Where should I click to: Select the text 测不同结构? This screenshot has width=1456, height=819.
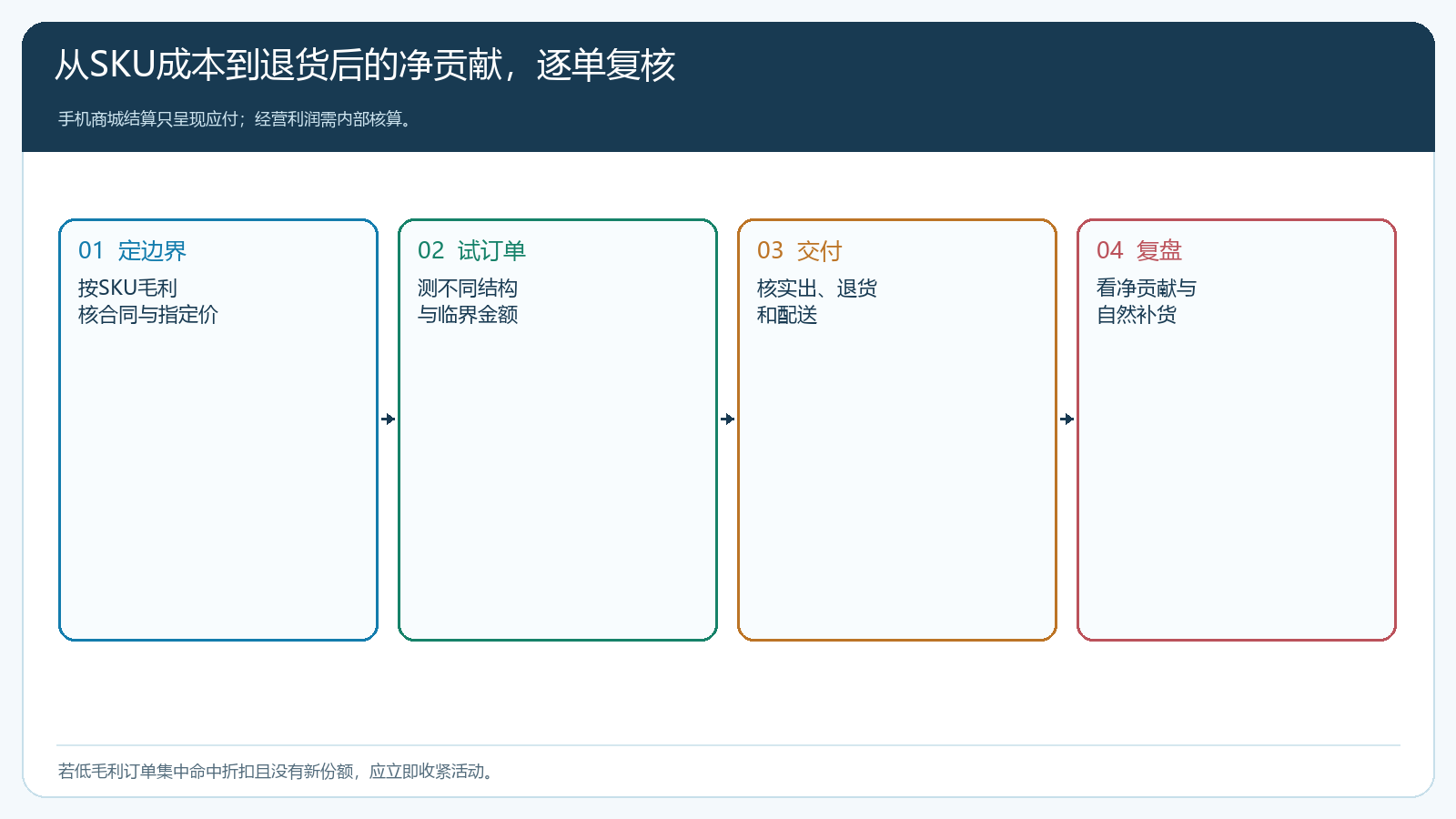468,288
